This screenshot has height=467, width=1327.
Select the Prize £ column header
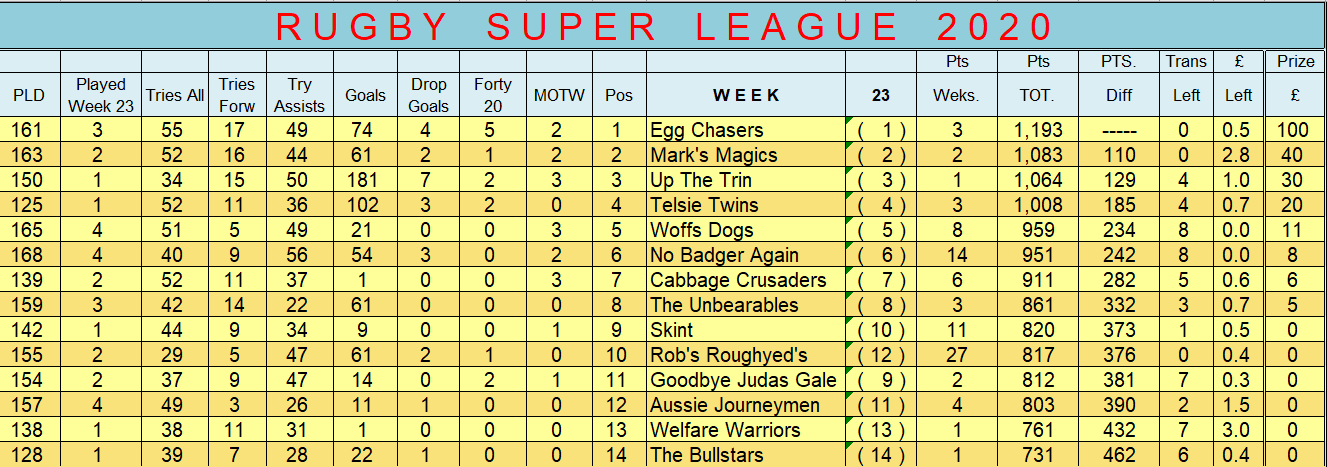point(1296,85)
